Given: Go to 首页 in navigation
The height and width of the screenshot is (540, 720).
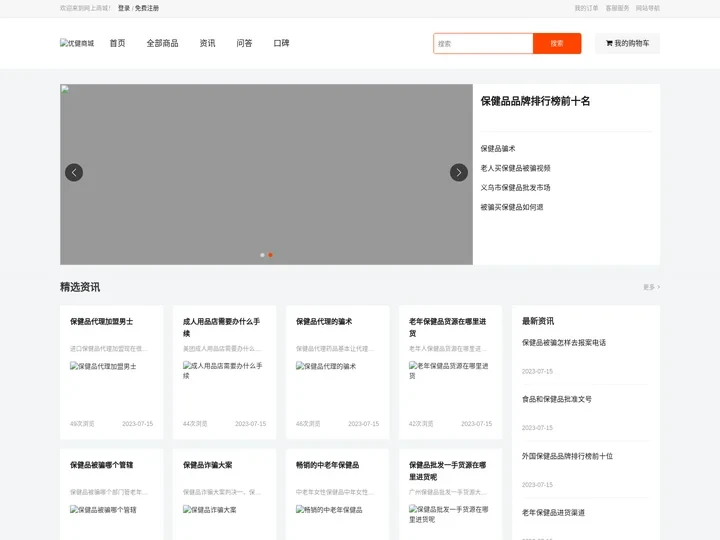Looking at the screenshot, I should [118, 43].
